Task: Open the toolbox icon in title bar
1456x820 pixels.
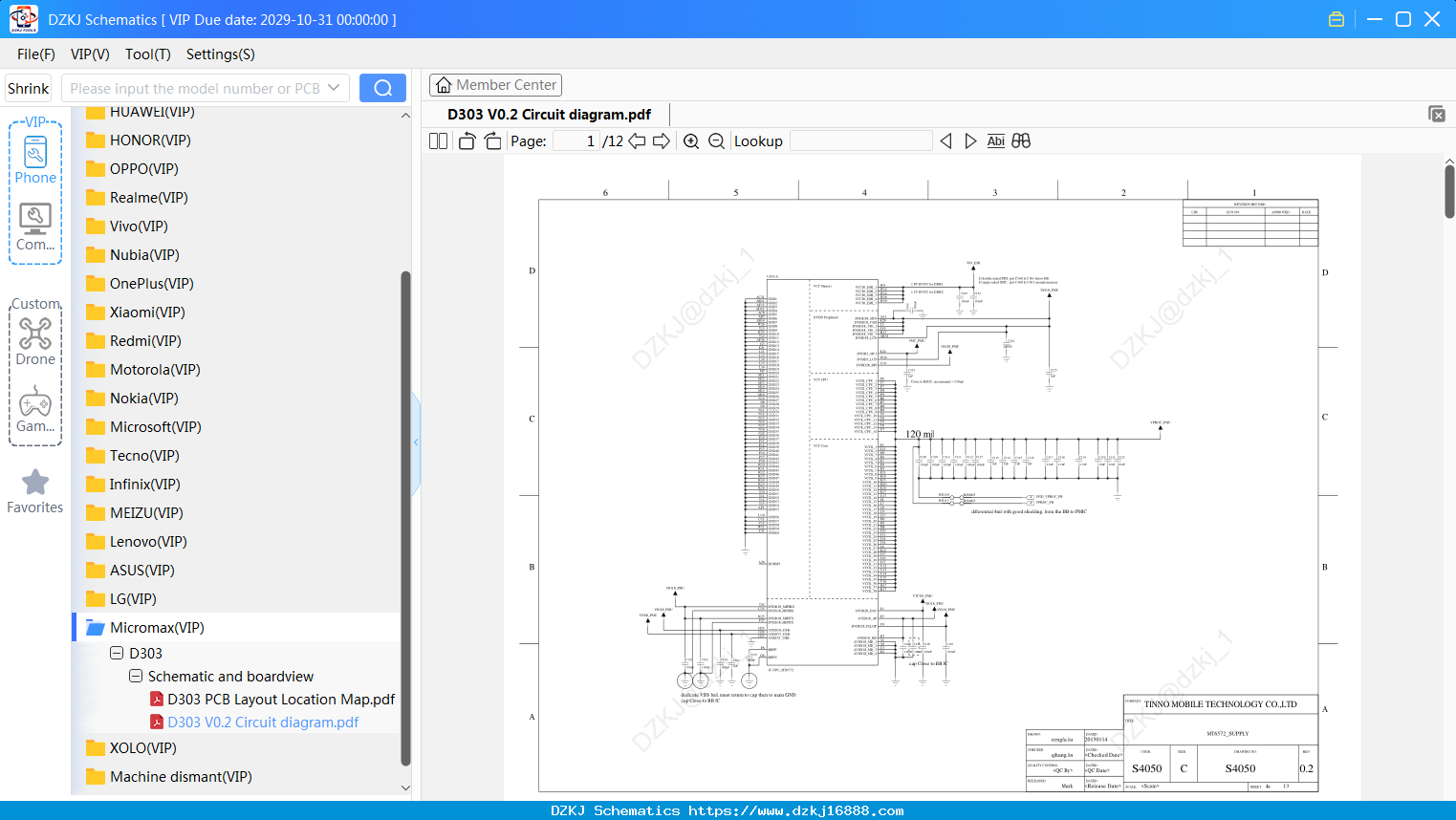Action: [x=1336, y=19]
